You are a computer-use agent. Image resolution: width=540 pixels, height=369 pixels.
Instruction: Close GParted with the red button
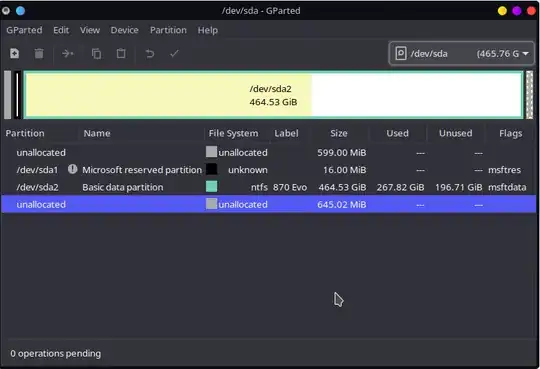pos(531,11)
